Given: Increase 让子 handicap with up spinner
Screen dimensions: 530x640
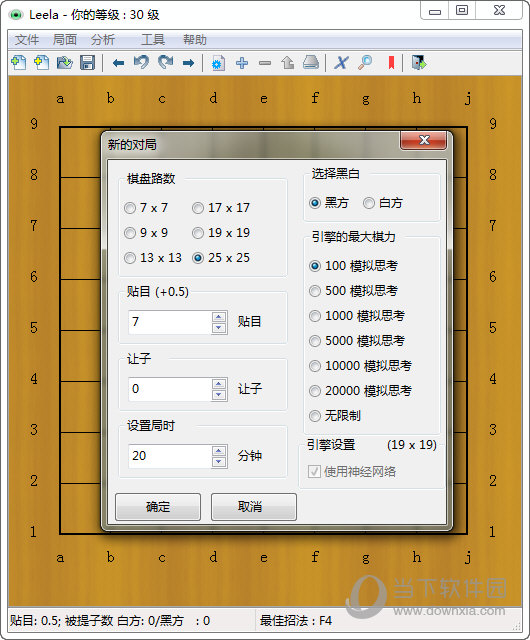Looking at the screenshot, I should tap(219, 384).
